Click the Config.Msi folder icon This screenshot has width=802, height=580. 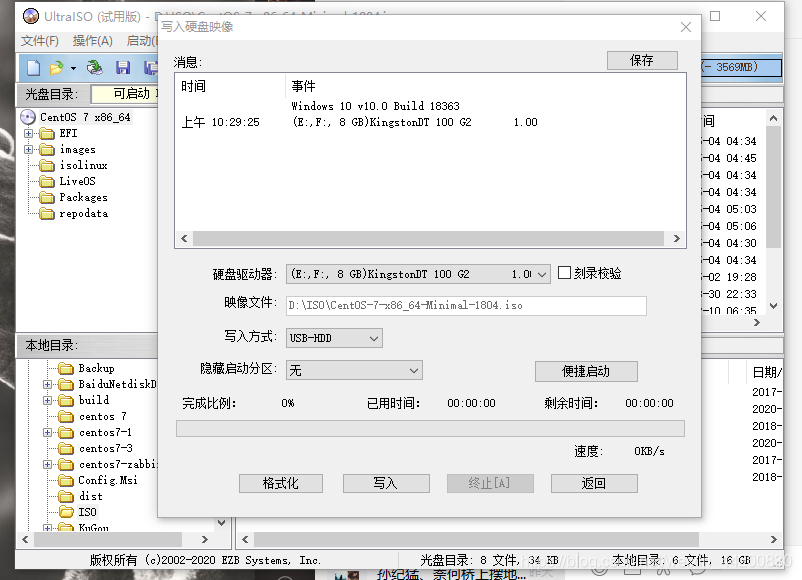click(66, 480)
